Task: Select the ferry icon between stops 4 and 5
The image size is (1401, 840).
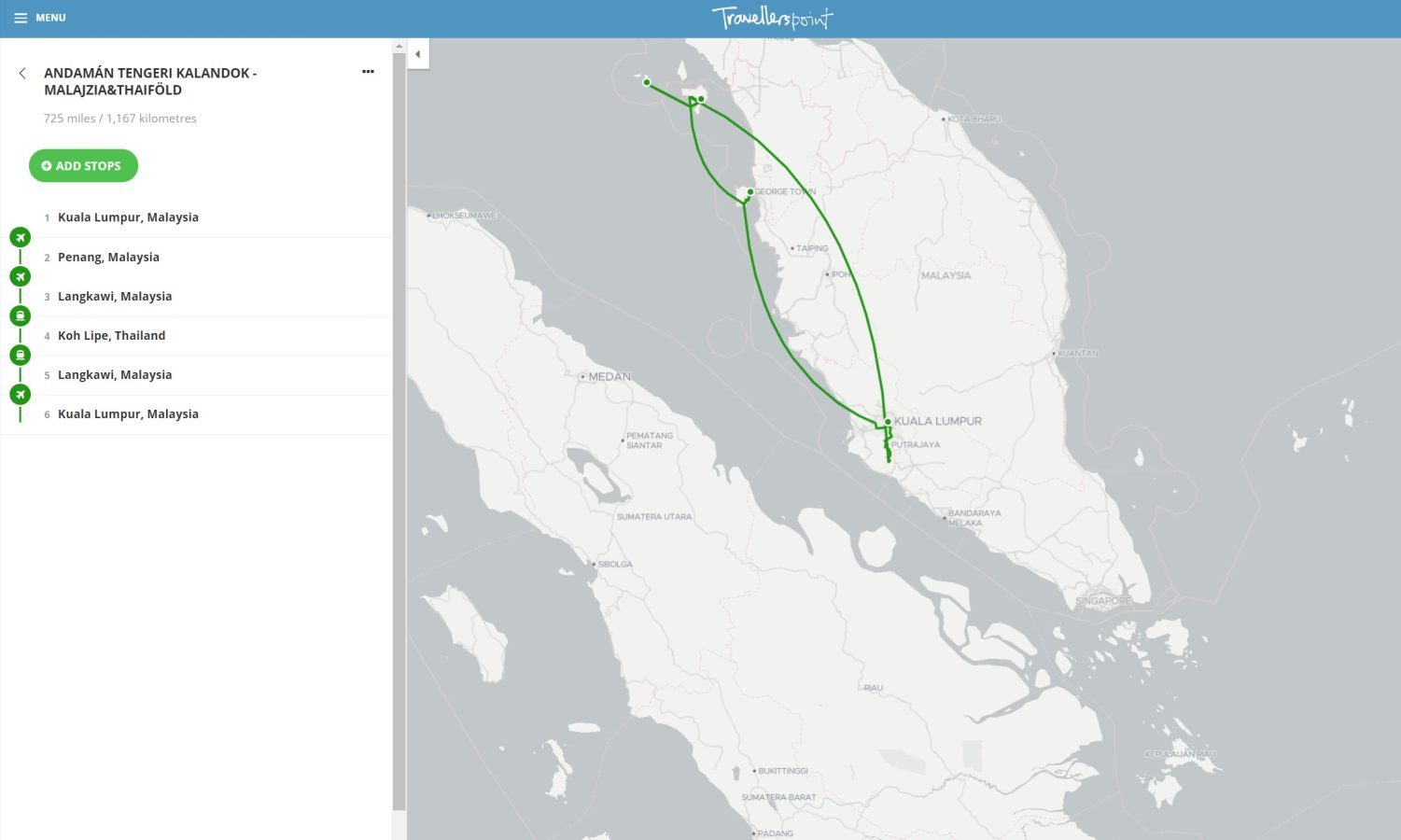Action: coord(21,355)
